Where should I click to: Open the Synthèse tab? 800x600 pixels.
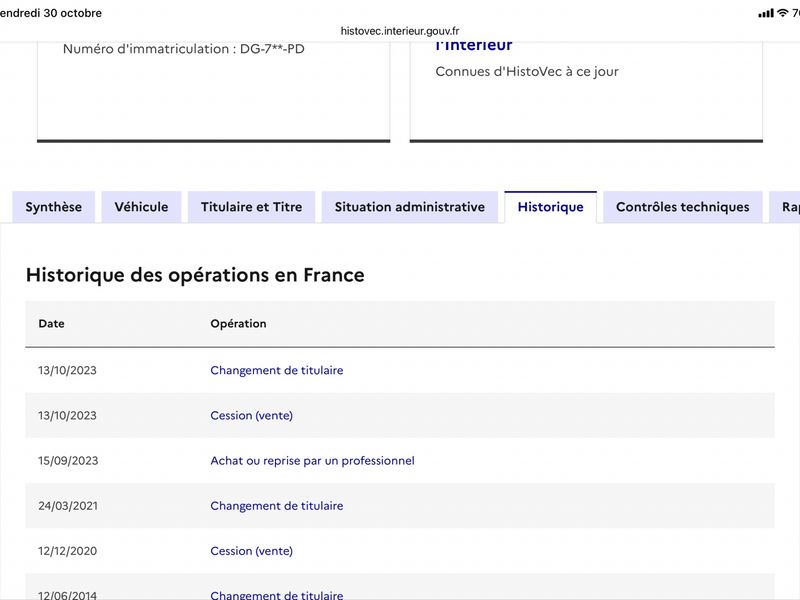[54, 207]
